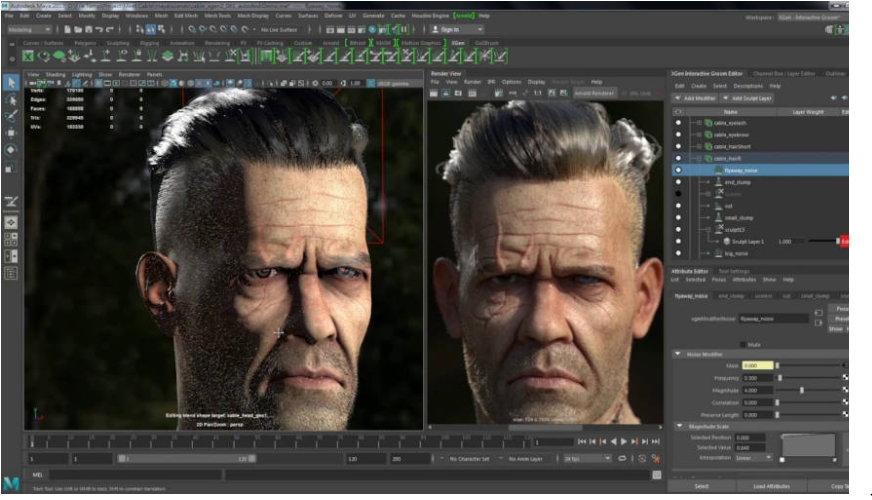Choose the Lasso select tool
The height and width of the screenshot is (500, 872).
pos(11,100)
